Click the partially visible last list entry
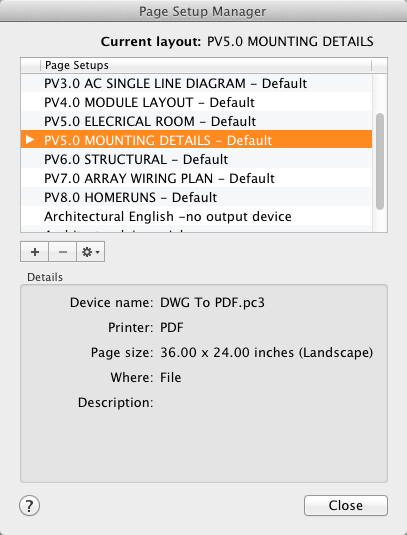The height and width of the screenshot is (535, 407). 197,229
